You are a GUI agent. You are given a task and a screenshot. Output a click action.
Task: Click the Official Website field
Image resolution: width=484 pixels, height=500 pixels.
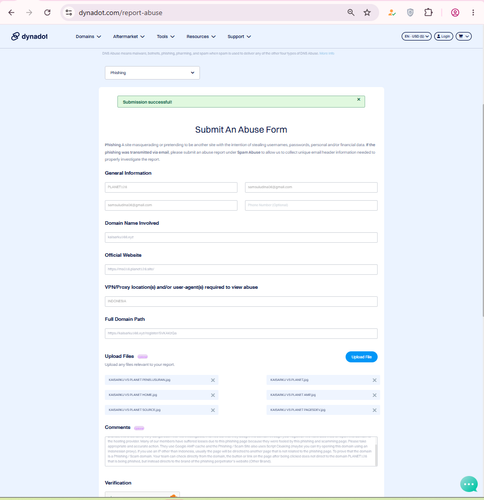click(241, 269)
